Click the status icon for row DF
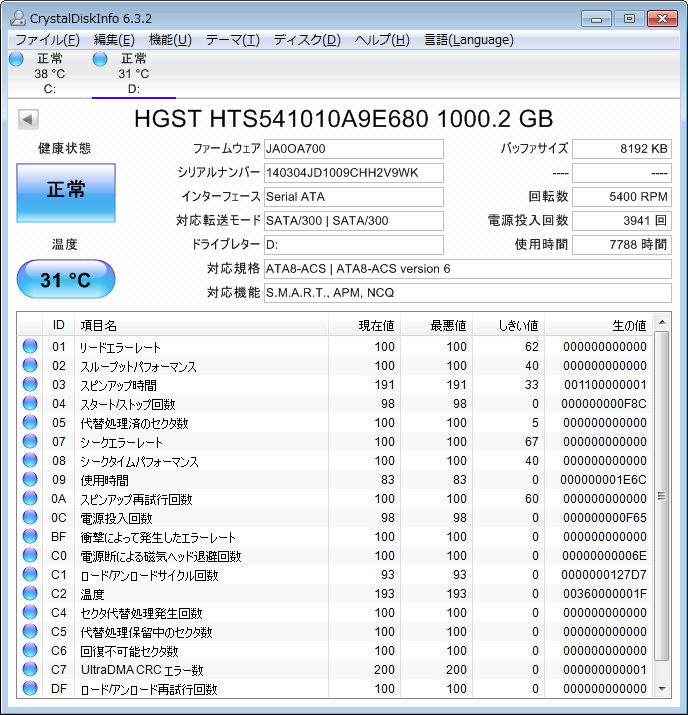Viewport: 688px width, 715px height. point(30,689)
